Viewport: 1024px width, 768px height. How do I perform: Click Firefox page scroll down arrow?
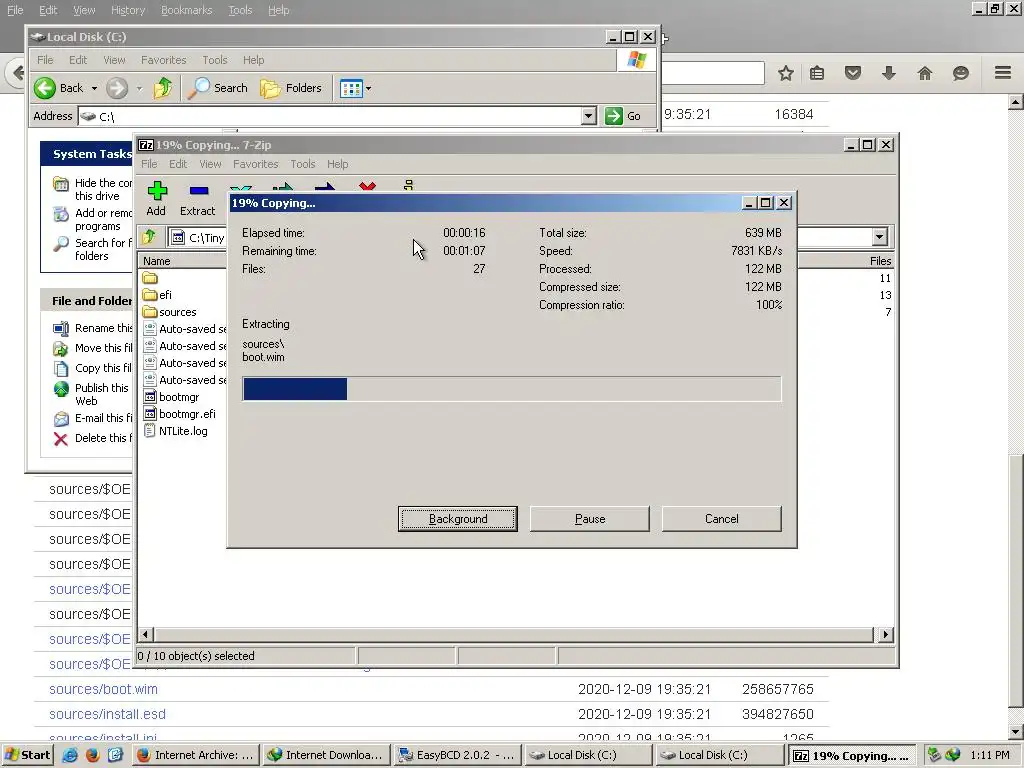click(1016, 731)
